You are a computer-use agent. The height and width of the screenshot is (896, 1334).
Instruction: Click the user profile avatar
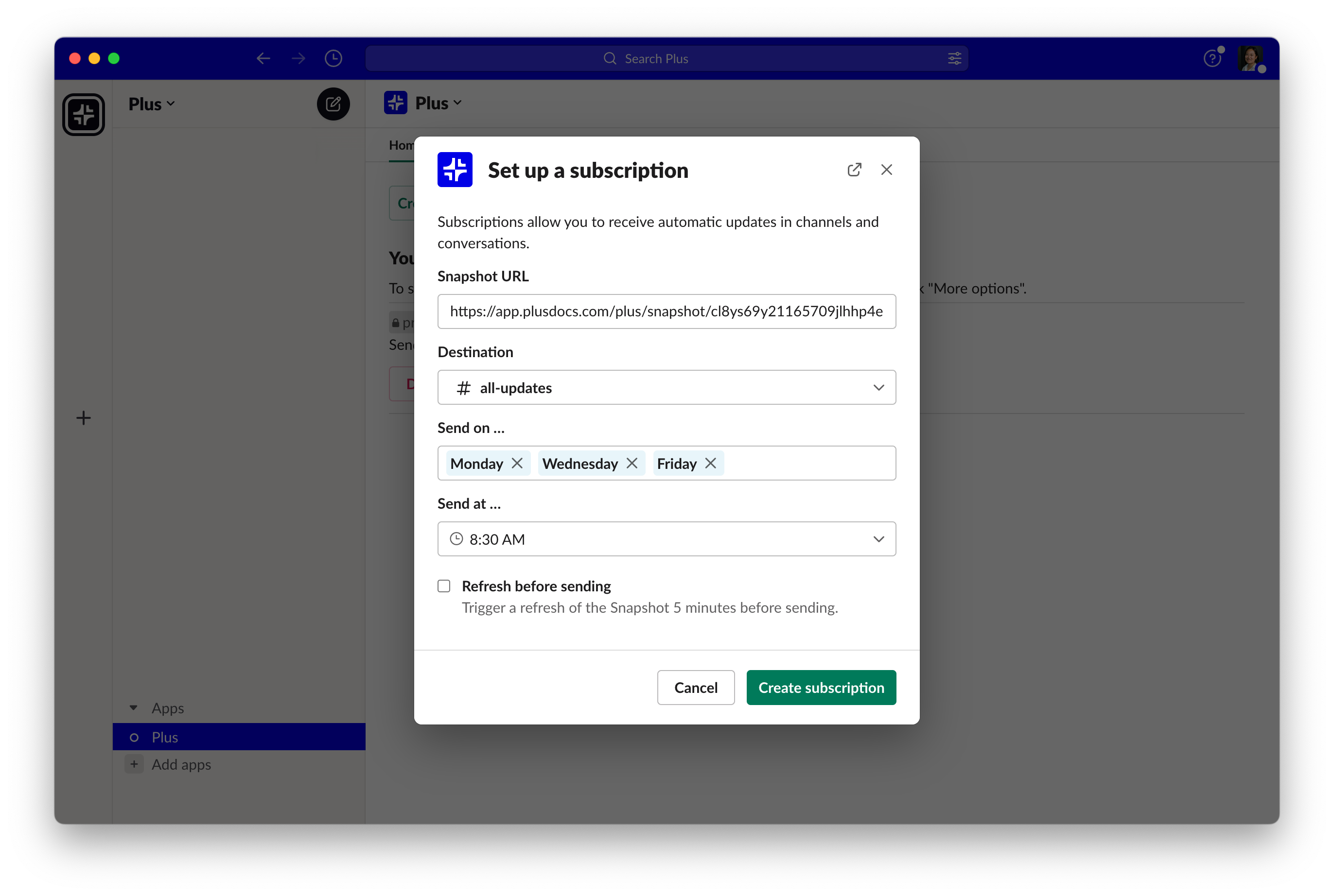1250,58
